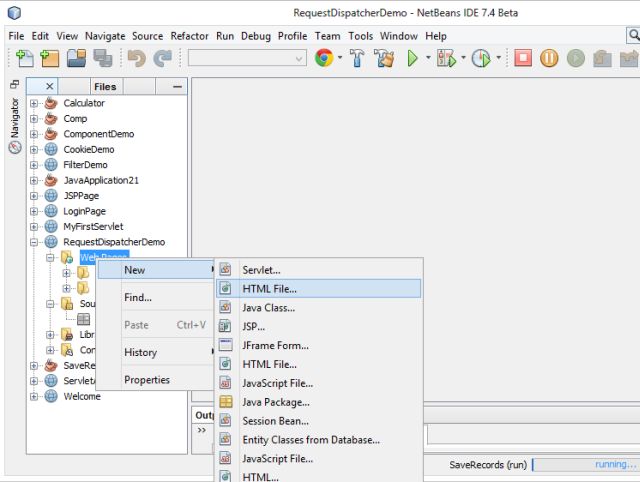The image size is (640, 482).
Task: Click the restore window group icon above Navigator
Action: coord(15,84)
